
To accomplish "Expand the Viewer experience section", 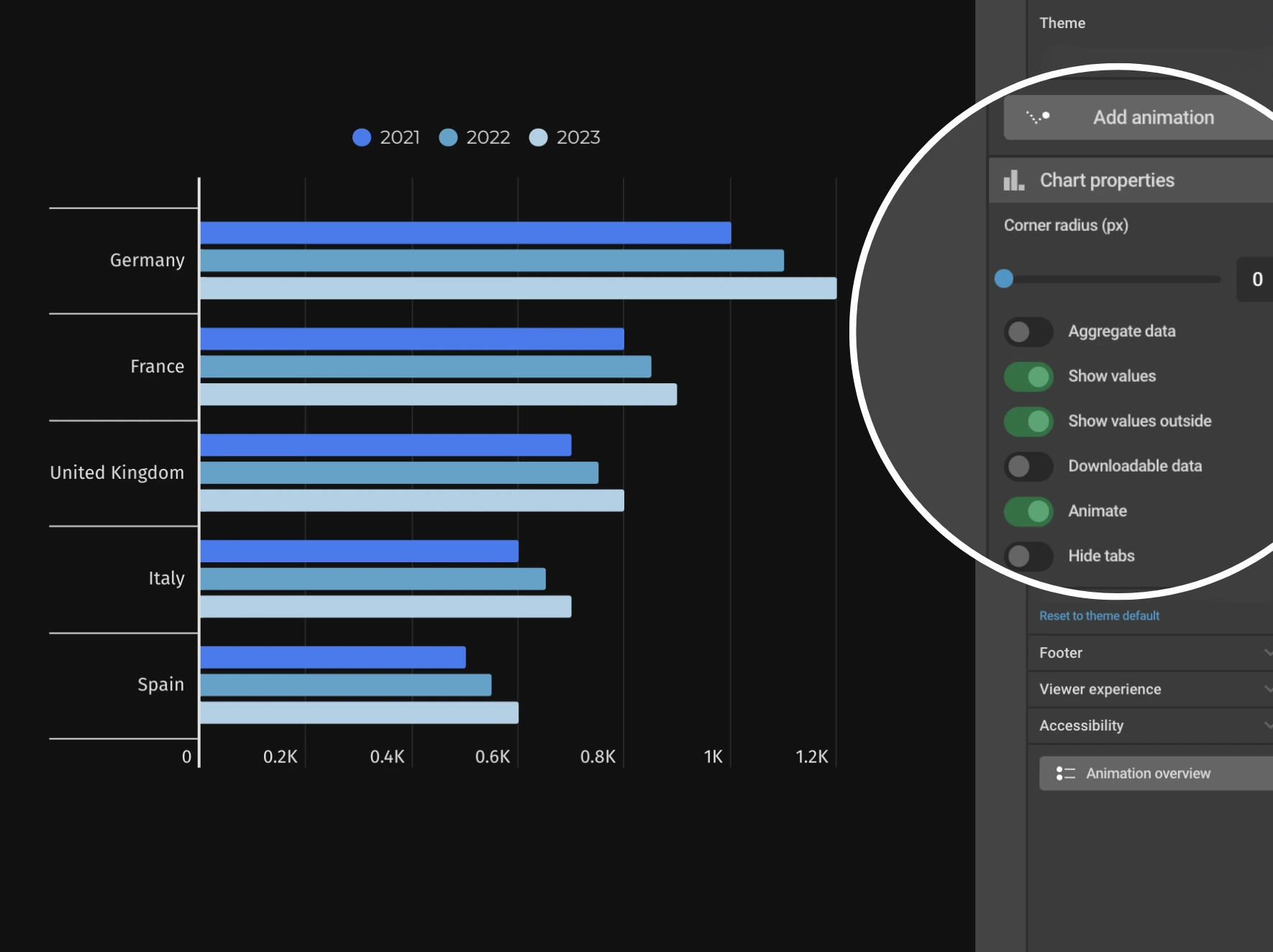I will [1151, 689].
